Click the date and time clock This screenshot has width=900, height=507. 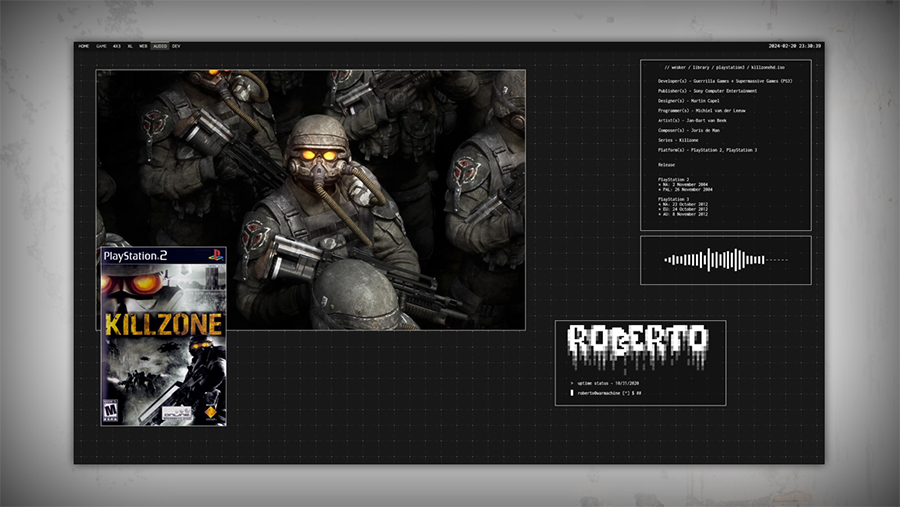(x=794, y=46)
